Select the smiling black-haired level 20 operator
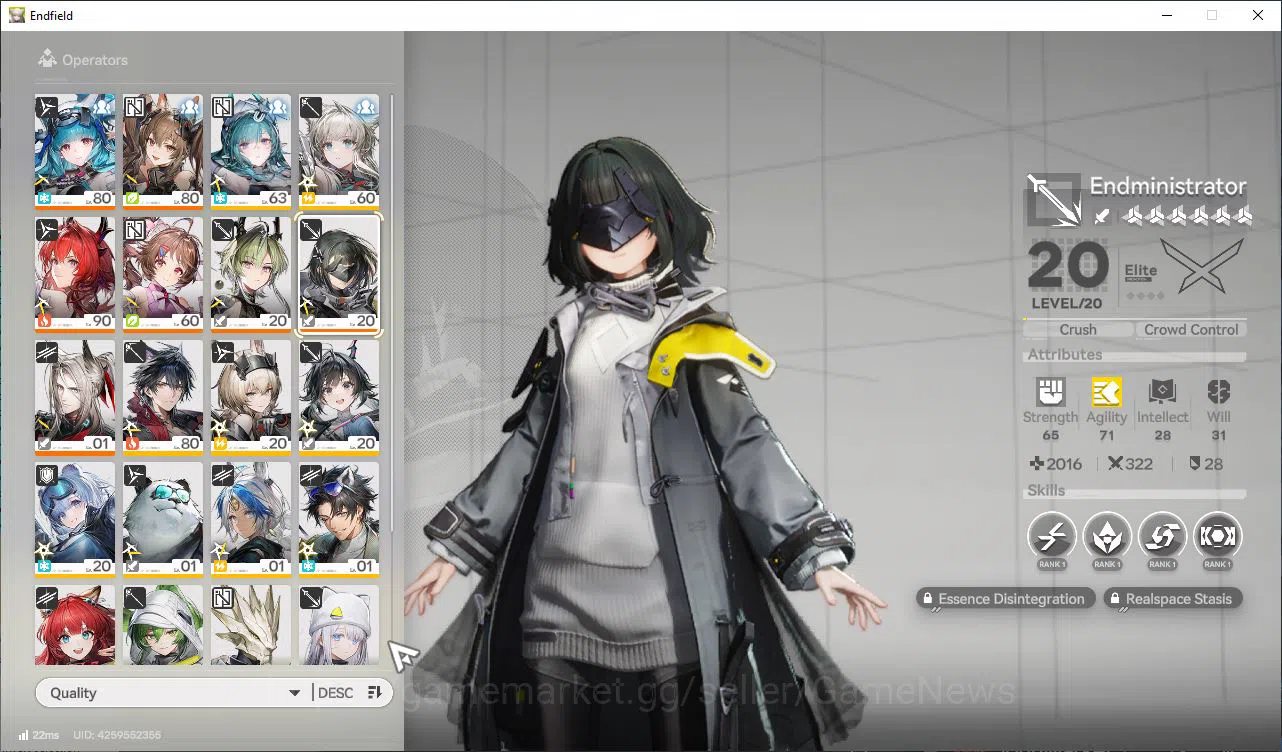The height and width of the screenshot is (752, 1282). (339, 398)
